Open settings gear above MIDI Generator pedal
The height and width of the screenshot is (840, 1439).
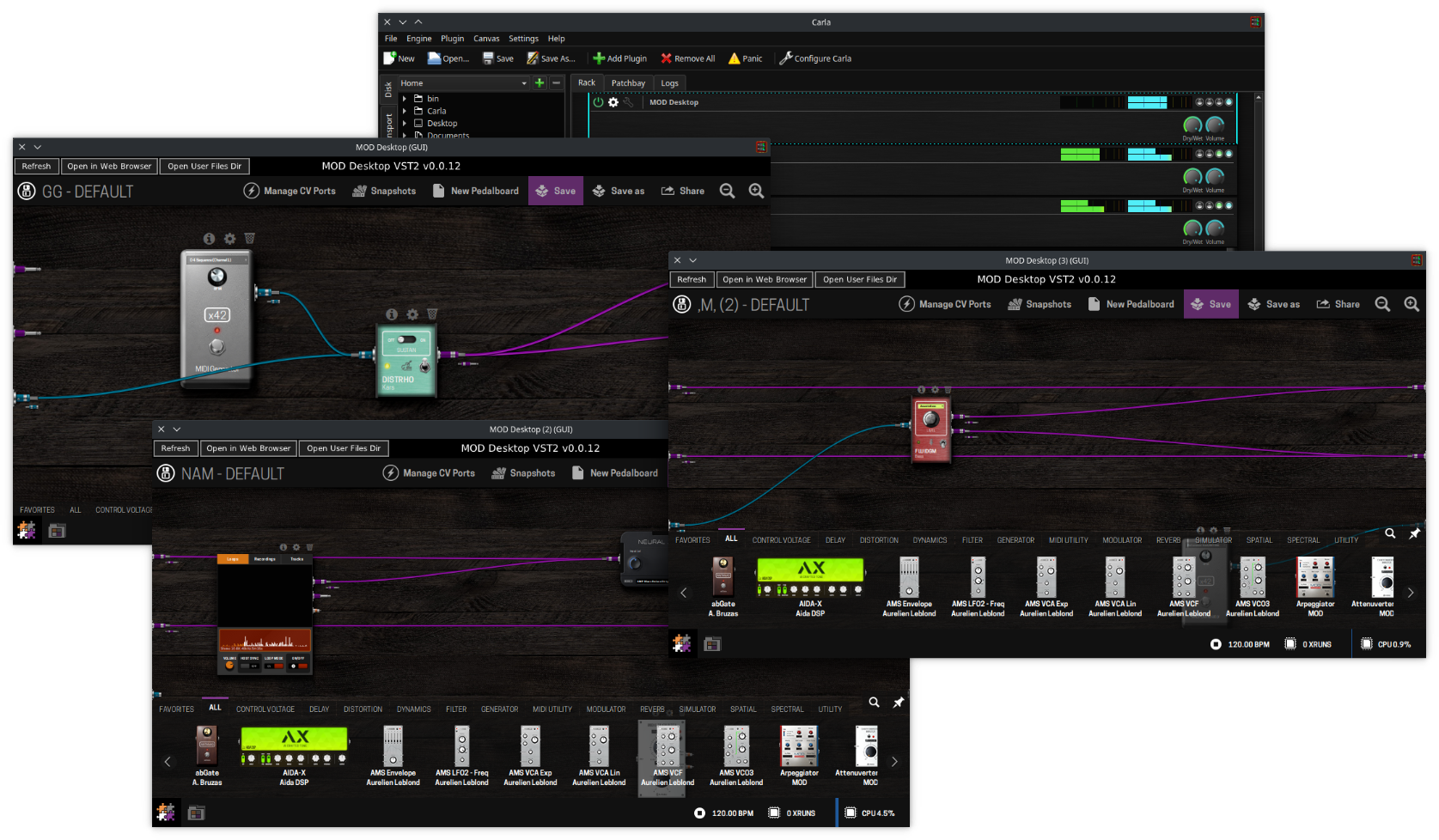[229, 239]
